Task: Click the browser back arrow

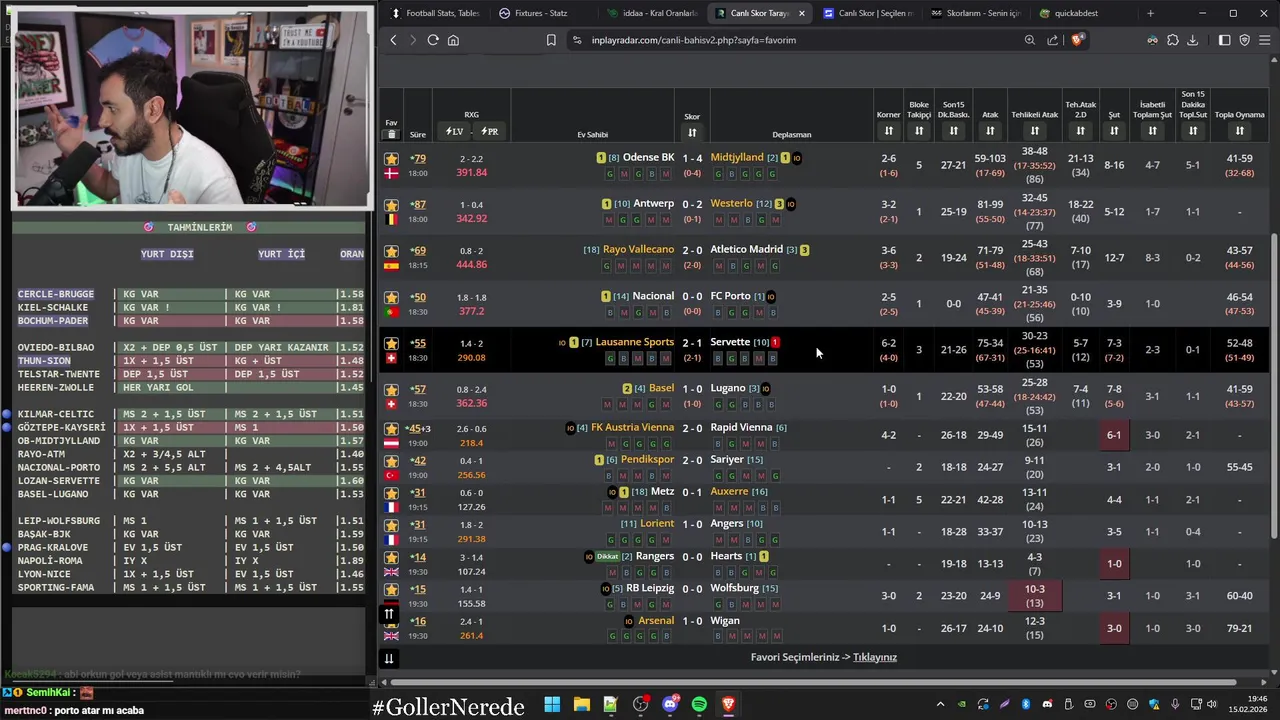Action: [x=393, y=40]
